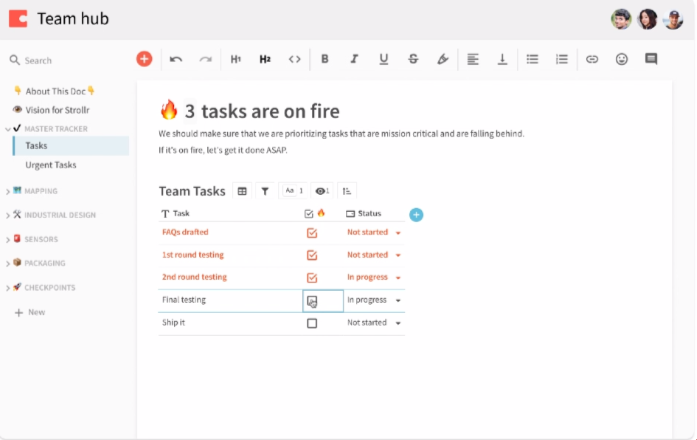Expand the Checkpoints section
The width and height of the screenshot is (697, 440).
pyautogui.click(x=8, y=288)
